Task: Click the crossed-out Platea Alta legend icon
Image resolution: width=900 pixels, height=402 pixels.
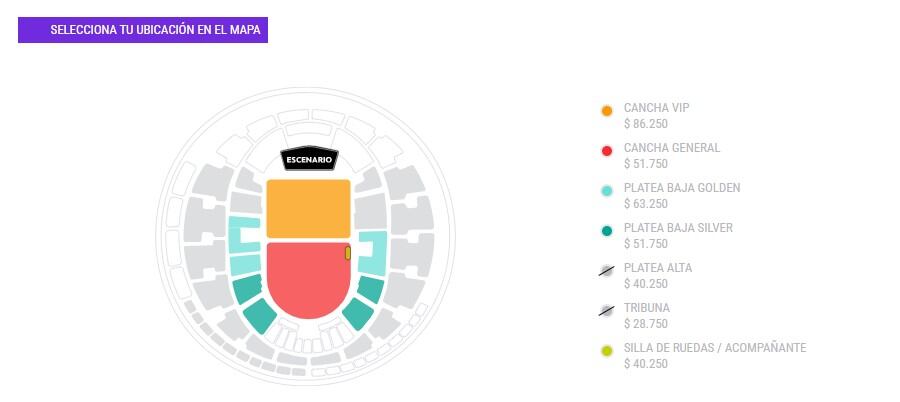Action: tap(606, 271)
